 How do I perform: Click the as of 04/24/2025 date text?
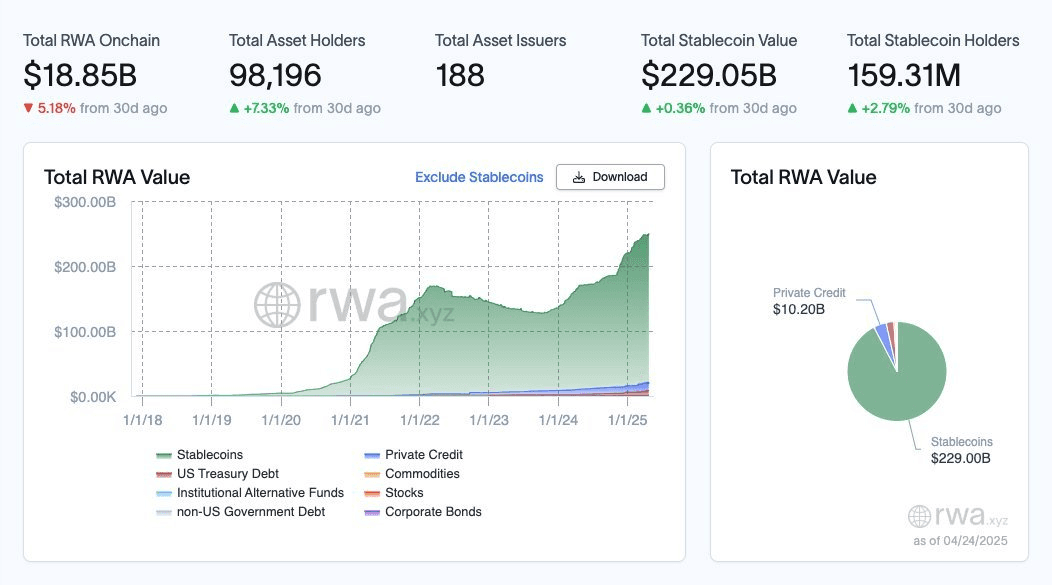tap(960, 541)
